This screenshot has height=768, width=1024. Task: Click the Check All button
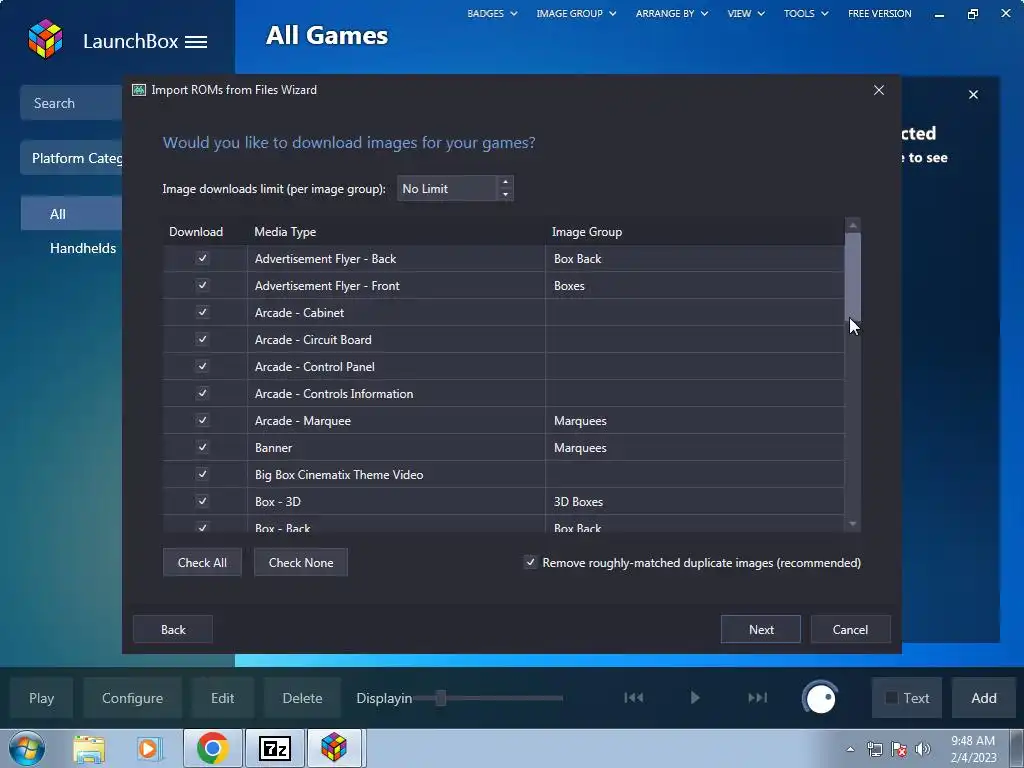pyautogui.click(x=202, y=562)
